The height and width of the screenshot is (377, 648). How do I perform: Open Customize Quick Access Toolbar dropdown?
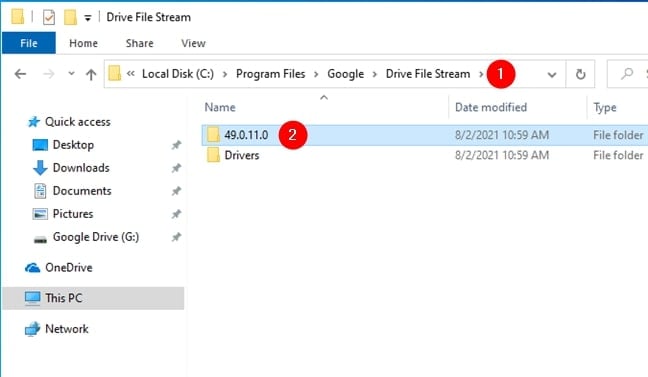88,18
